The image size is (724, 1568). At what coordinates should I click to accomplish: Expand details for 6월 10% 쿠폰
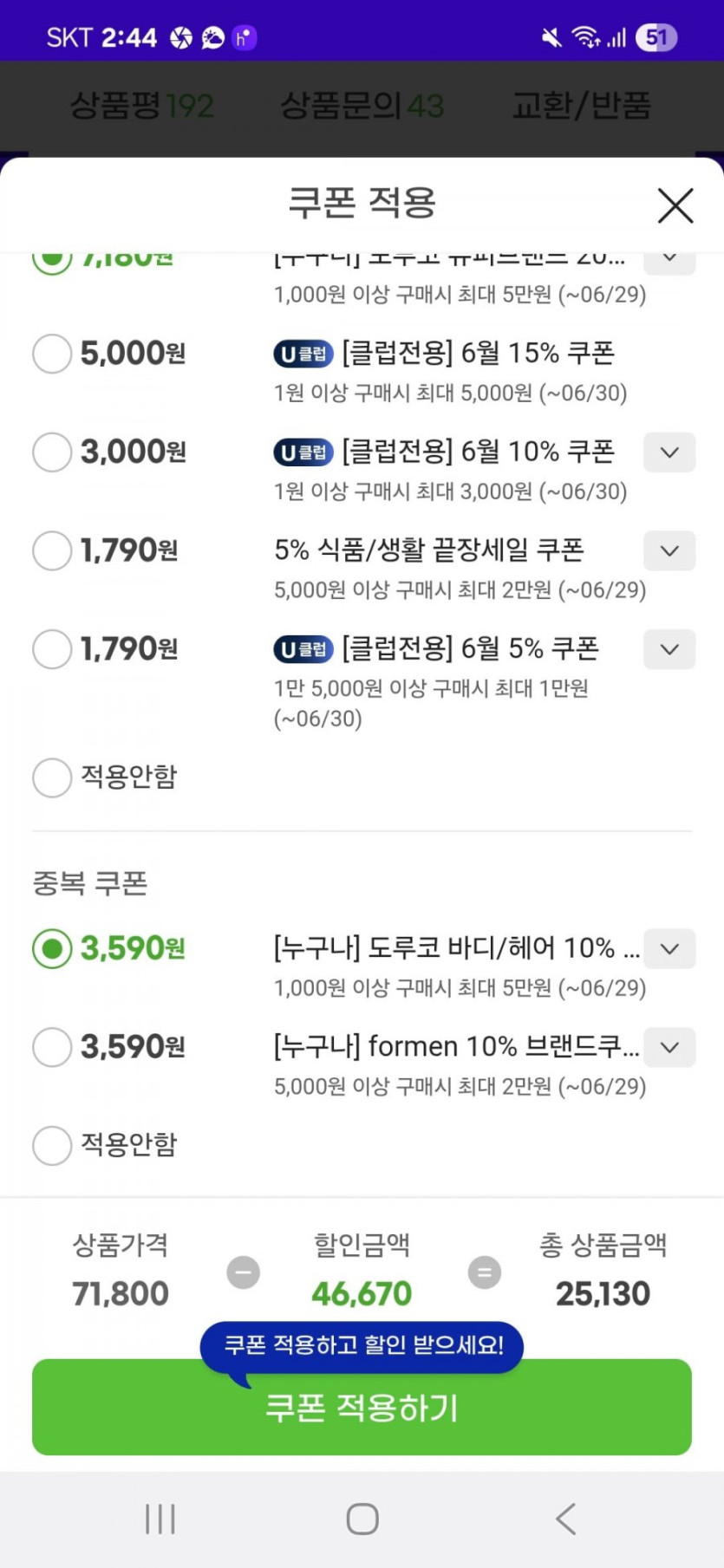(x=669, y=452)
